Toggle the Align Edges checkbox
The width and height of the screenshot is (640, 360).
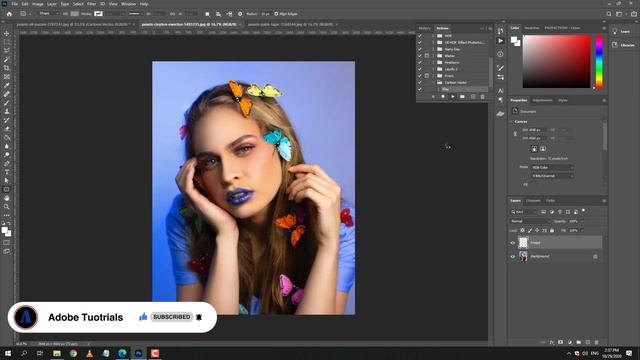coord(276,14)
